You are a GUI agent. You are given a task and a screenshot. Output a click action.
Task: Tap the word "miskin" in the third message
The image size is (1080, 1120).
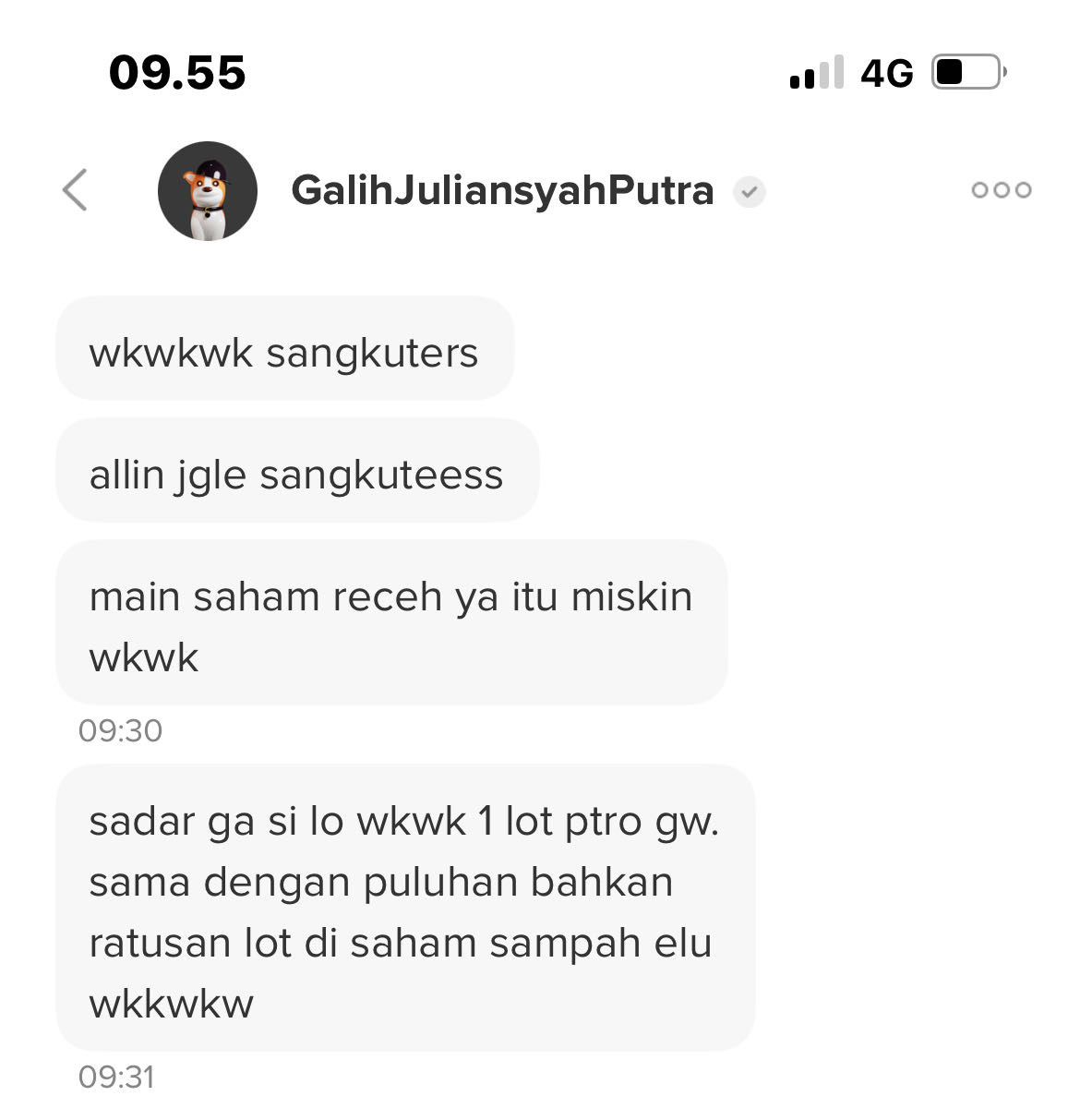631,596
